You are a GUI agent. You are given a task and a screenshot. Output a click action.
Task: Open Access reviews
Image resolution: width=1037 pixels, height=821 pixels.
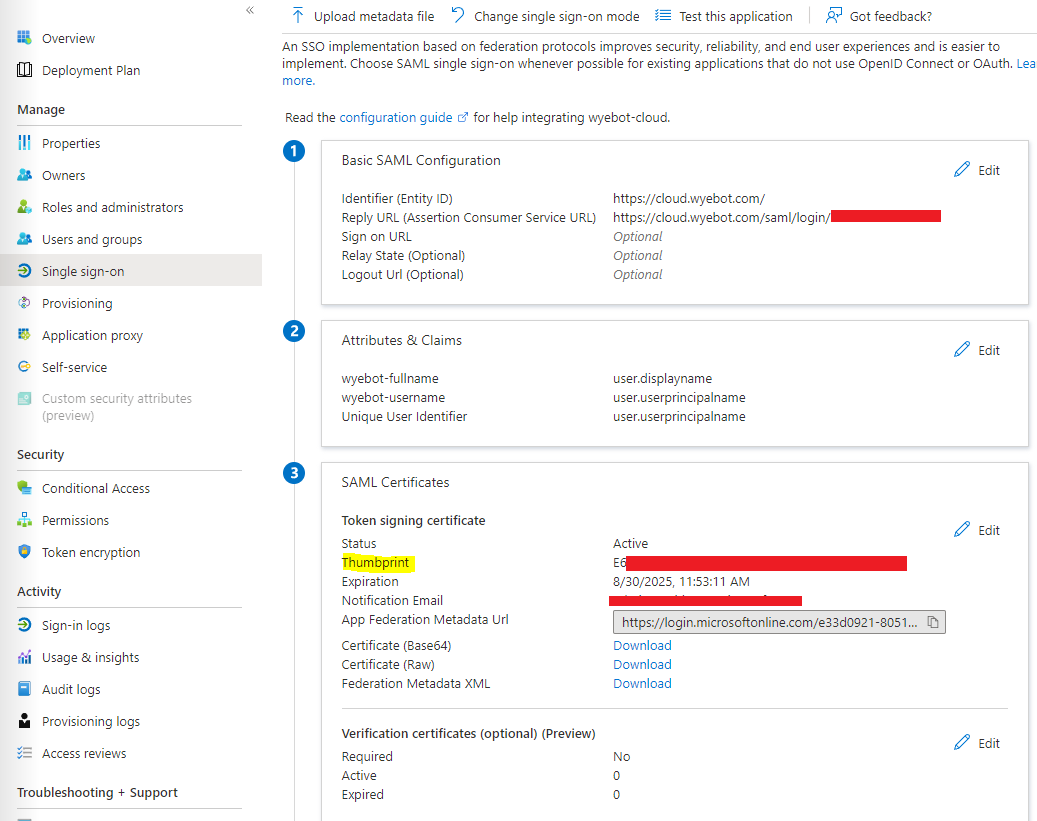pos(84,754)
